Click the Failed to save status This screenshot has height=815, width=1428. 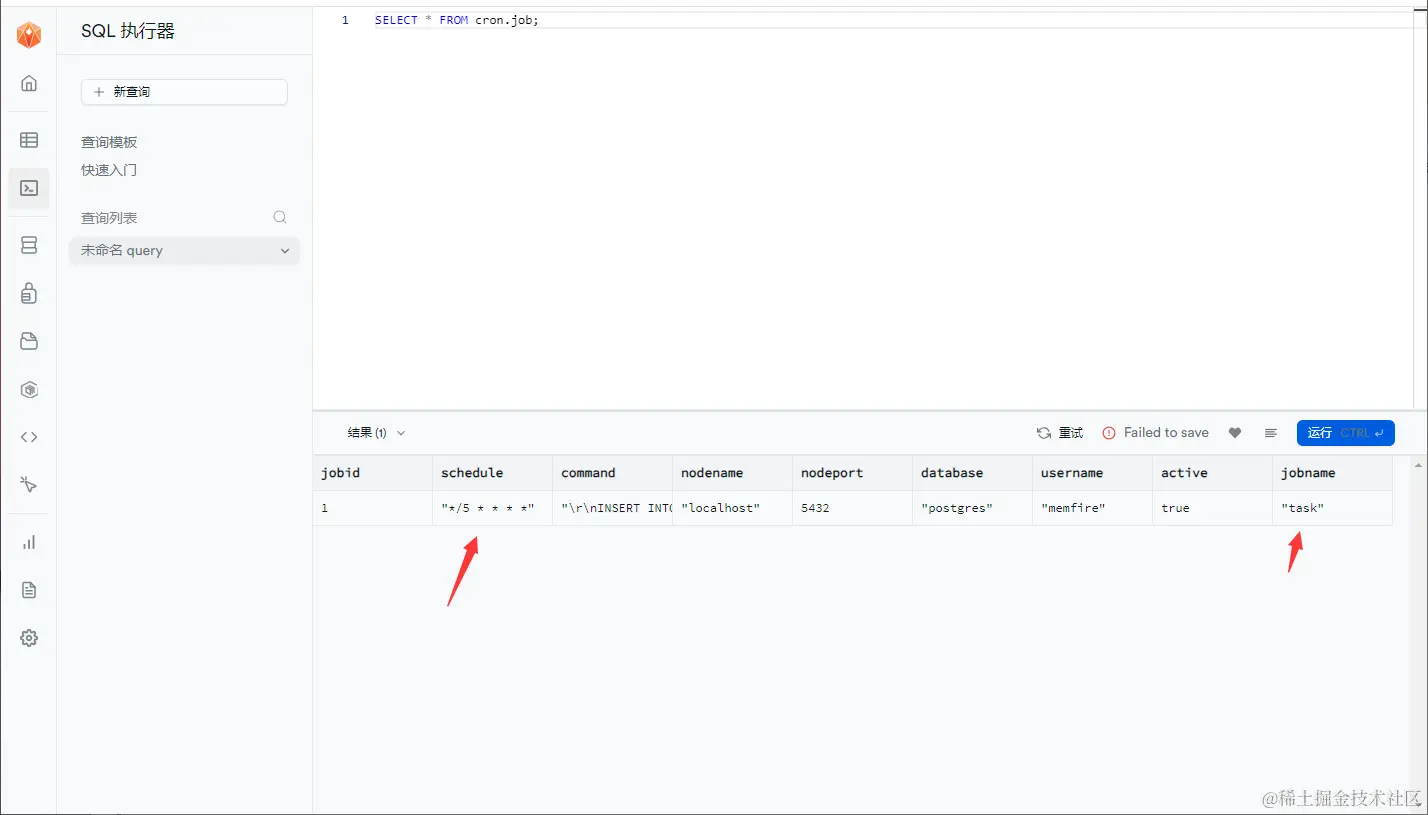click(1155, 433)
